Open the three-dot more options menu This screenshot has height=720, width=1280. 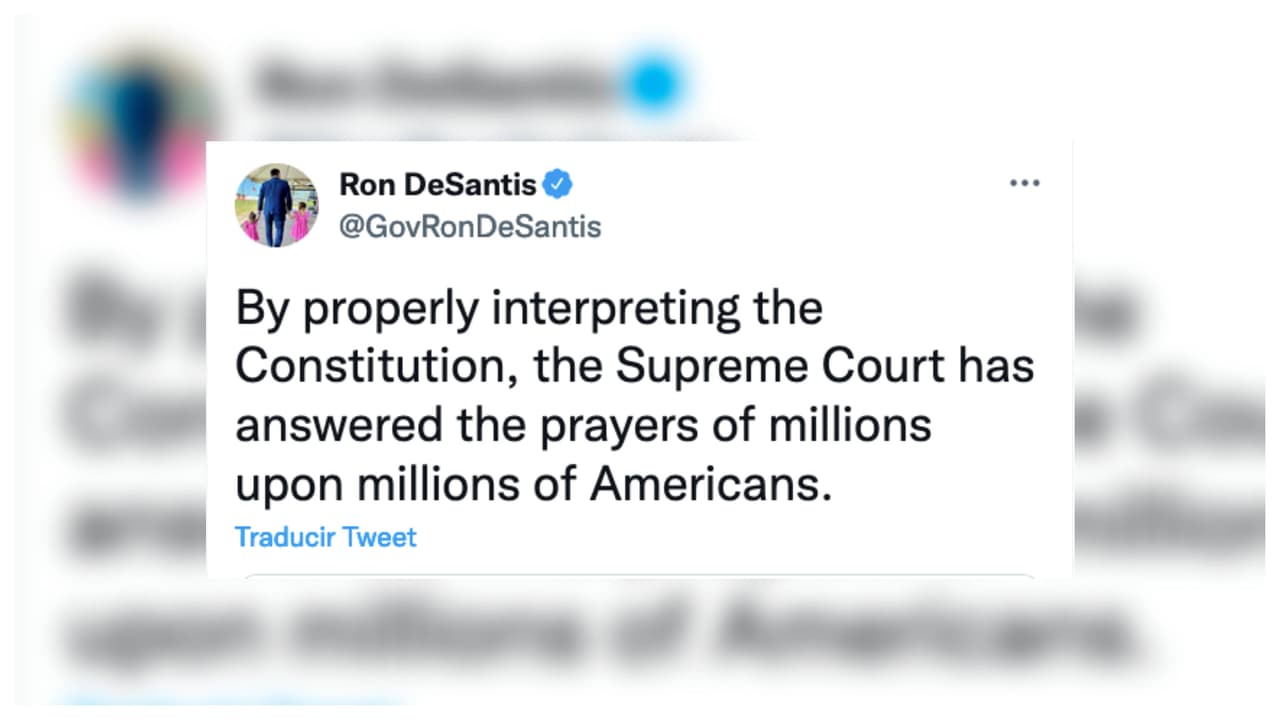pos(1025,184)
